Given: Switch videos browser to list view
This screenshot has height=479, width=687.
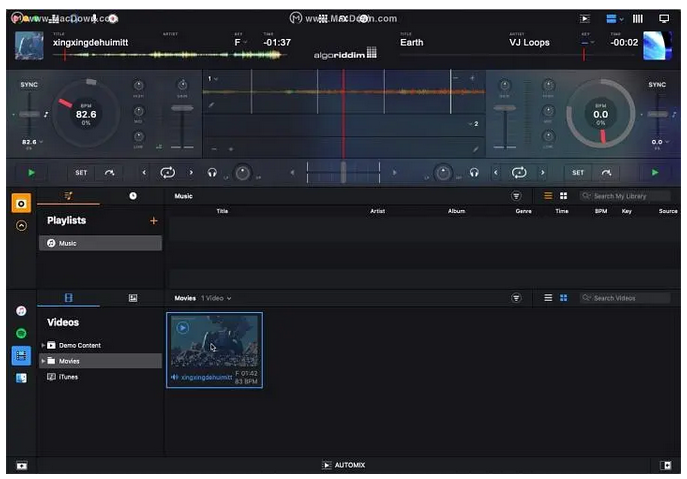Looking at the screenshot, I should [548, 298].
